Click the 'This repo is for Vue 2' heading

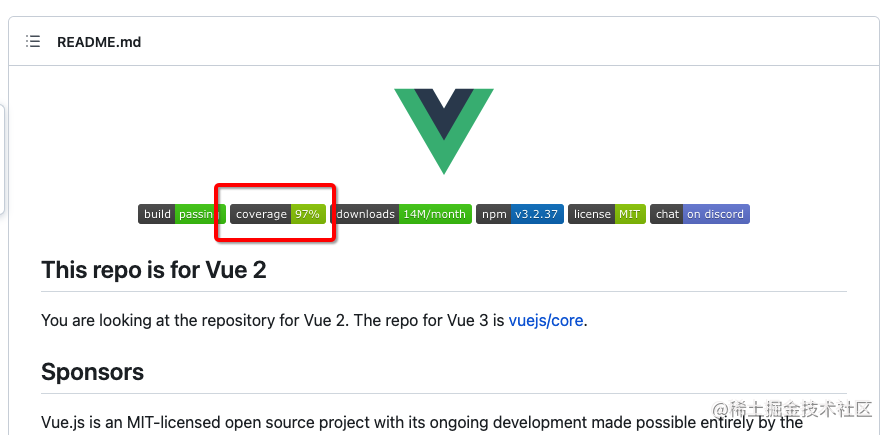click(154, 270)
